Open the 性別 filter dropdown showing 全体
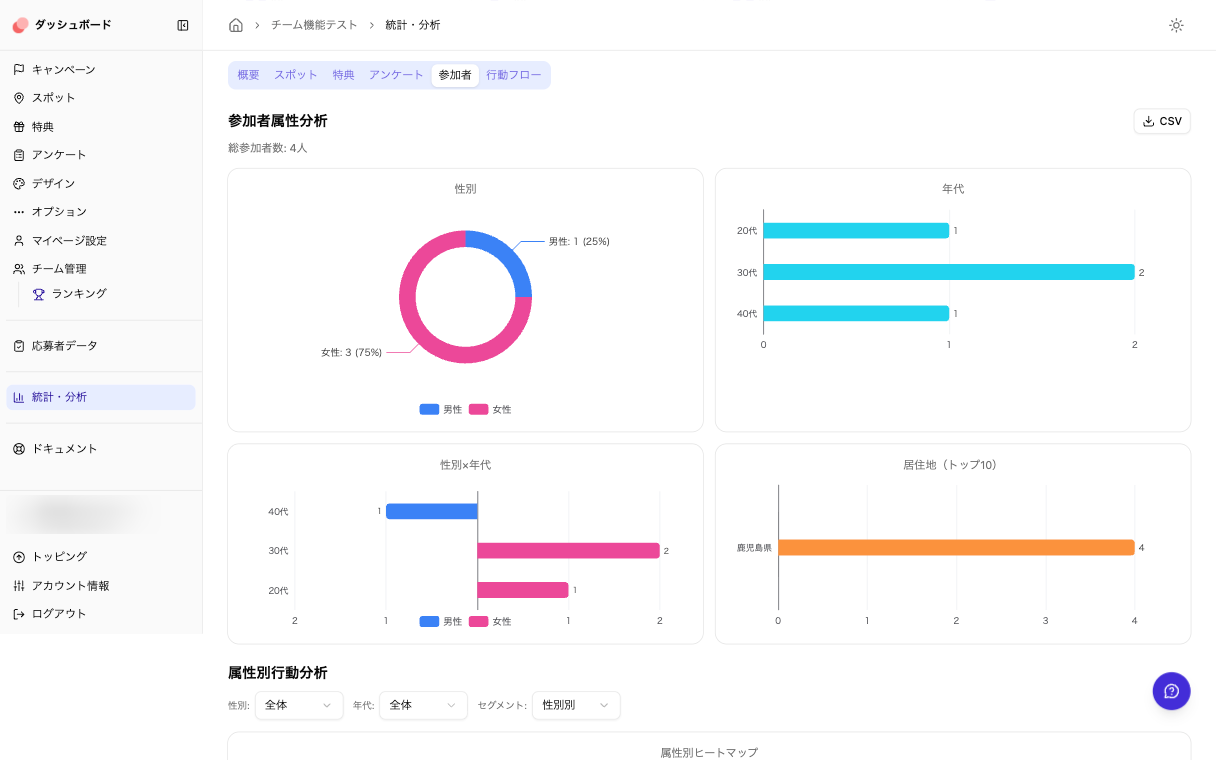 298,705
